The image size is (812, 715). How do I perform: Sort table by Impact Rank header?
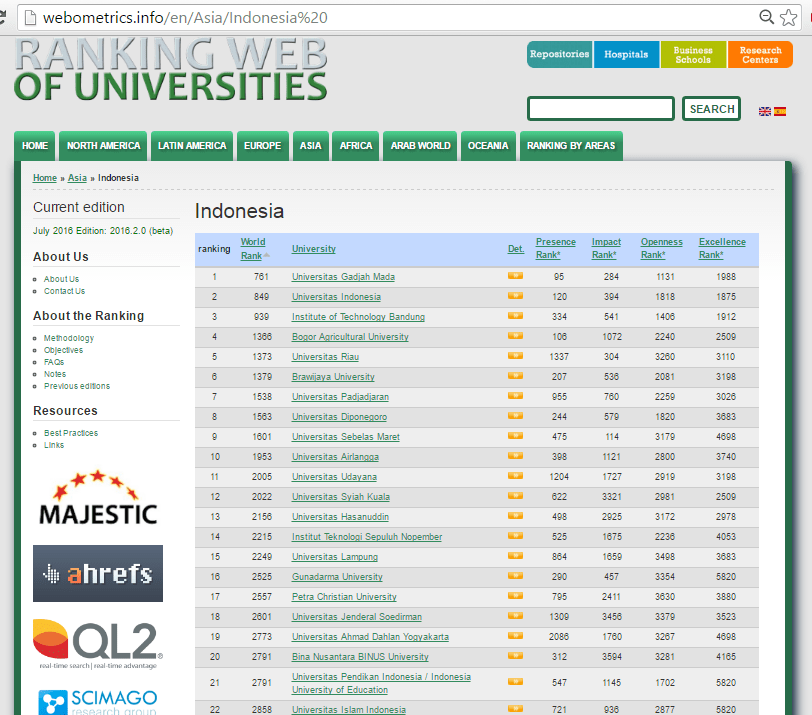point(606,249)
